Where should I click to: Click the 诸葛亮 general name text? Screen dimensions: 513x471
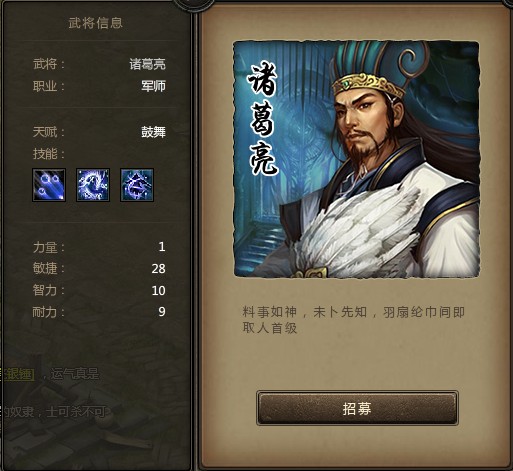[x=147, y=64]
